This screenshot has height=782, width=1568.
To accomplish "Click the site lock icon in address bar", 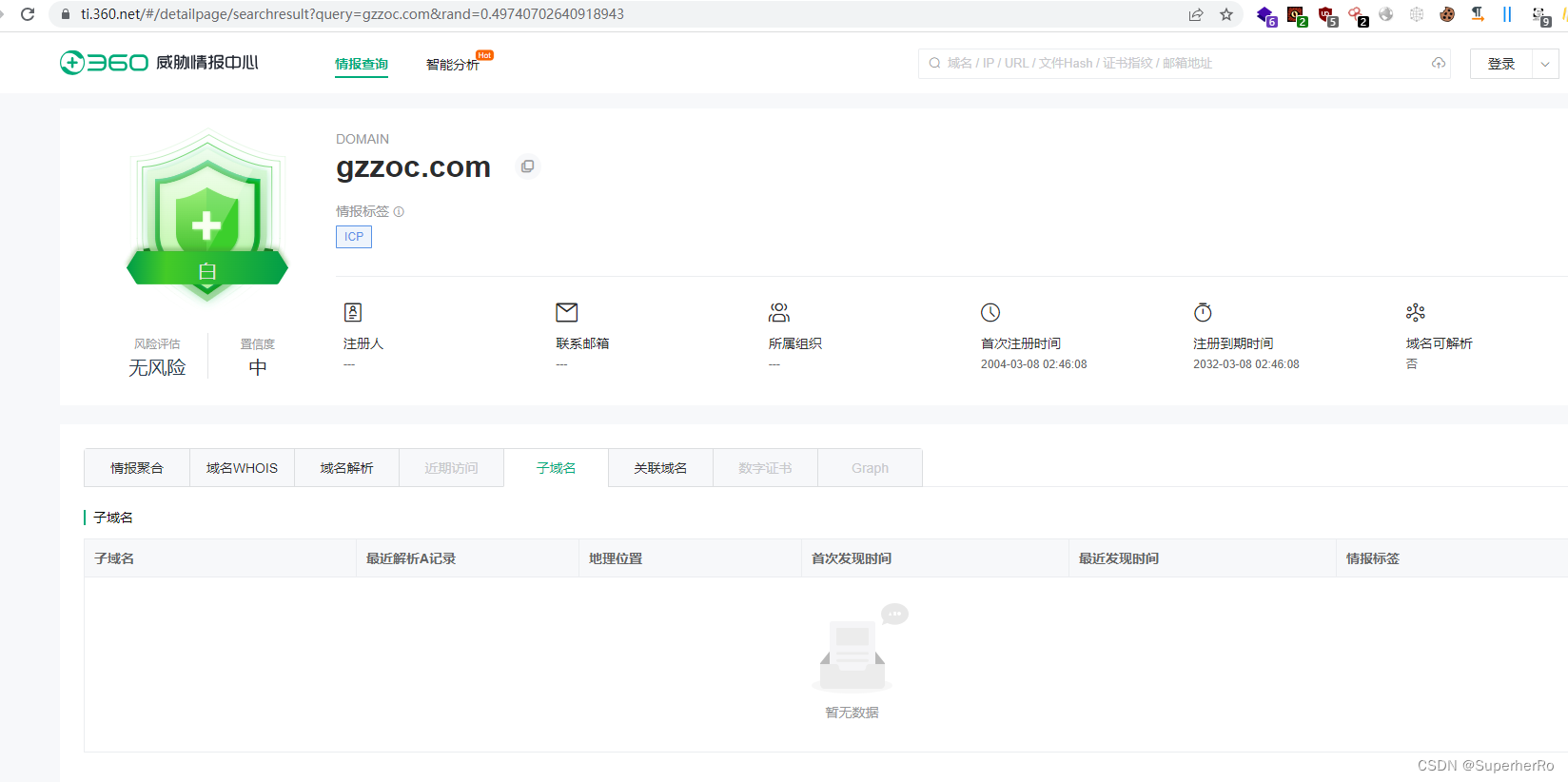I will click(x=66, y=14).
